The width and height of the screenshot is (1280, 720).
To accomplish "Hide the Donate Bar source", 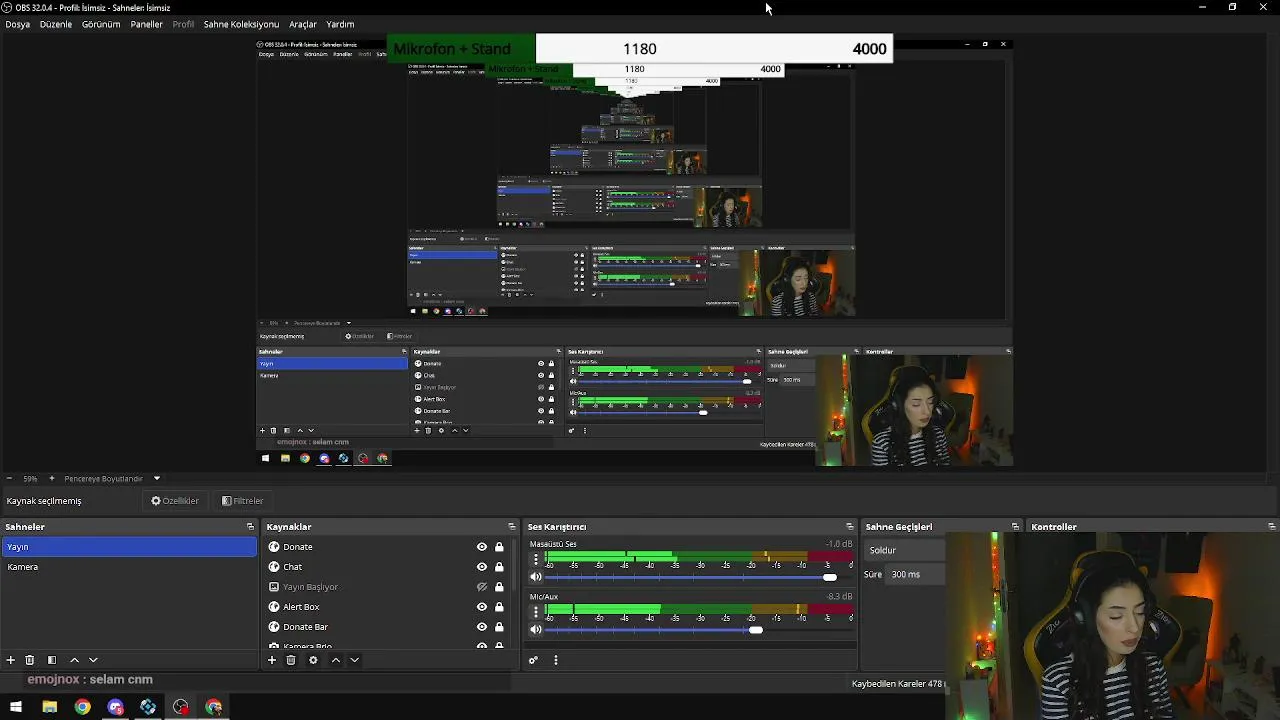I will [482, 627].
